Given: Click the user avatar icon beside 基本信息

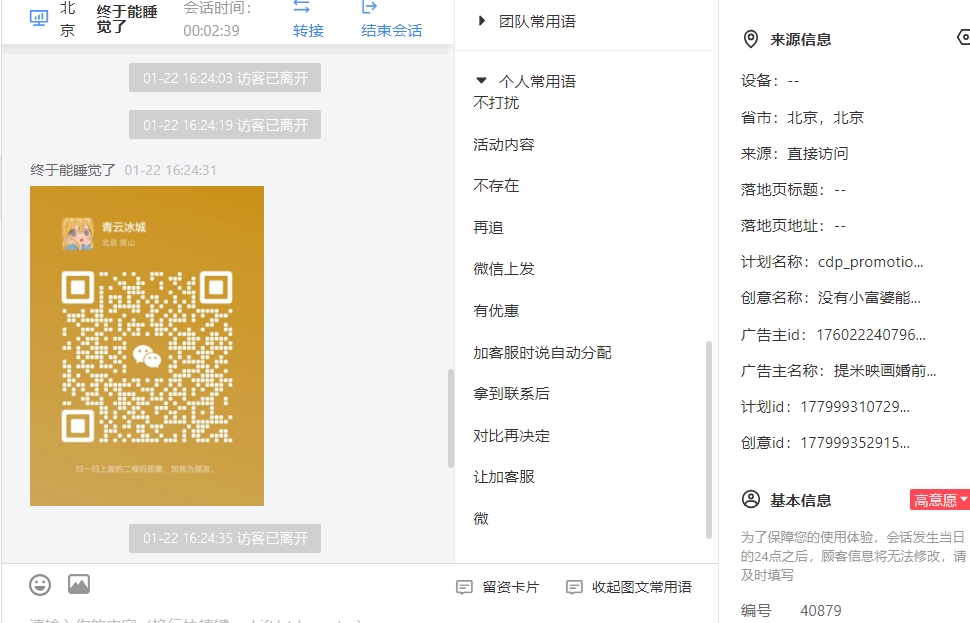Looking at the screenshot, I should point(751,499).
